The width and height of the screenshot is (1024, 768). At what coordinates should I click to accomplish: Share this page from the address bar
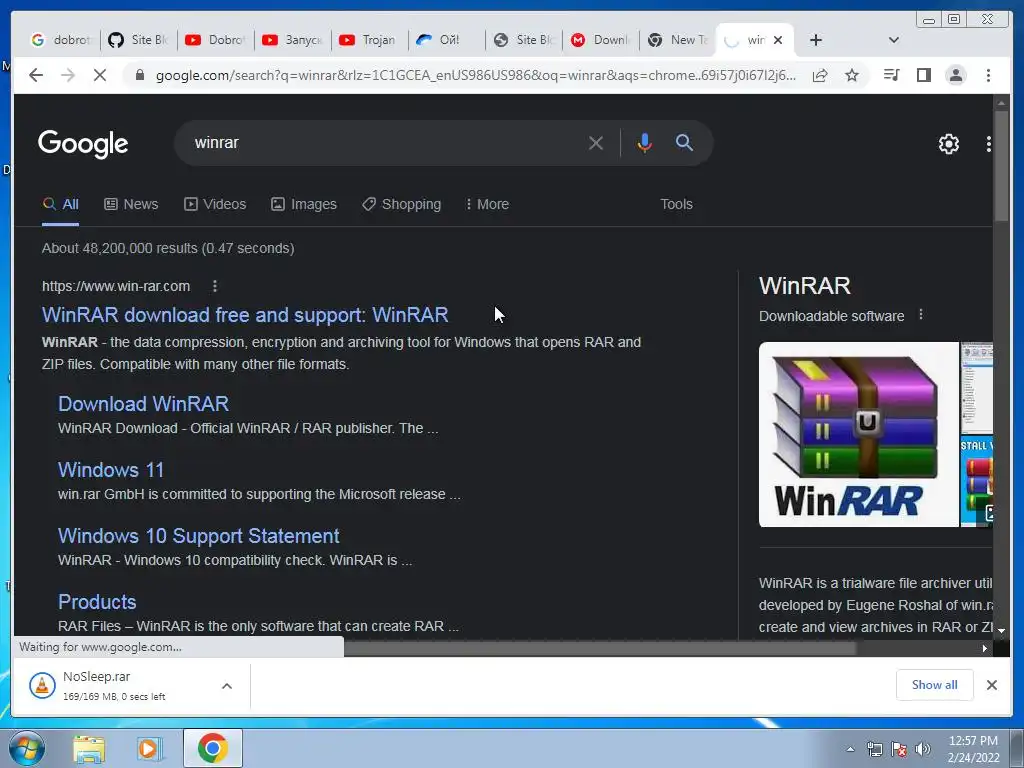(x=820, y=75)
